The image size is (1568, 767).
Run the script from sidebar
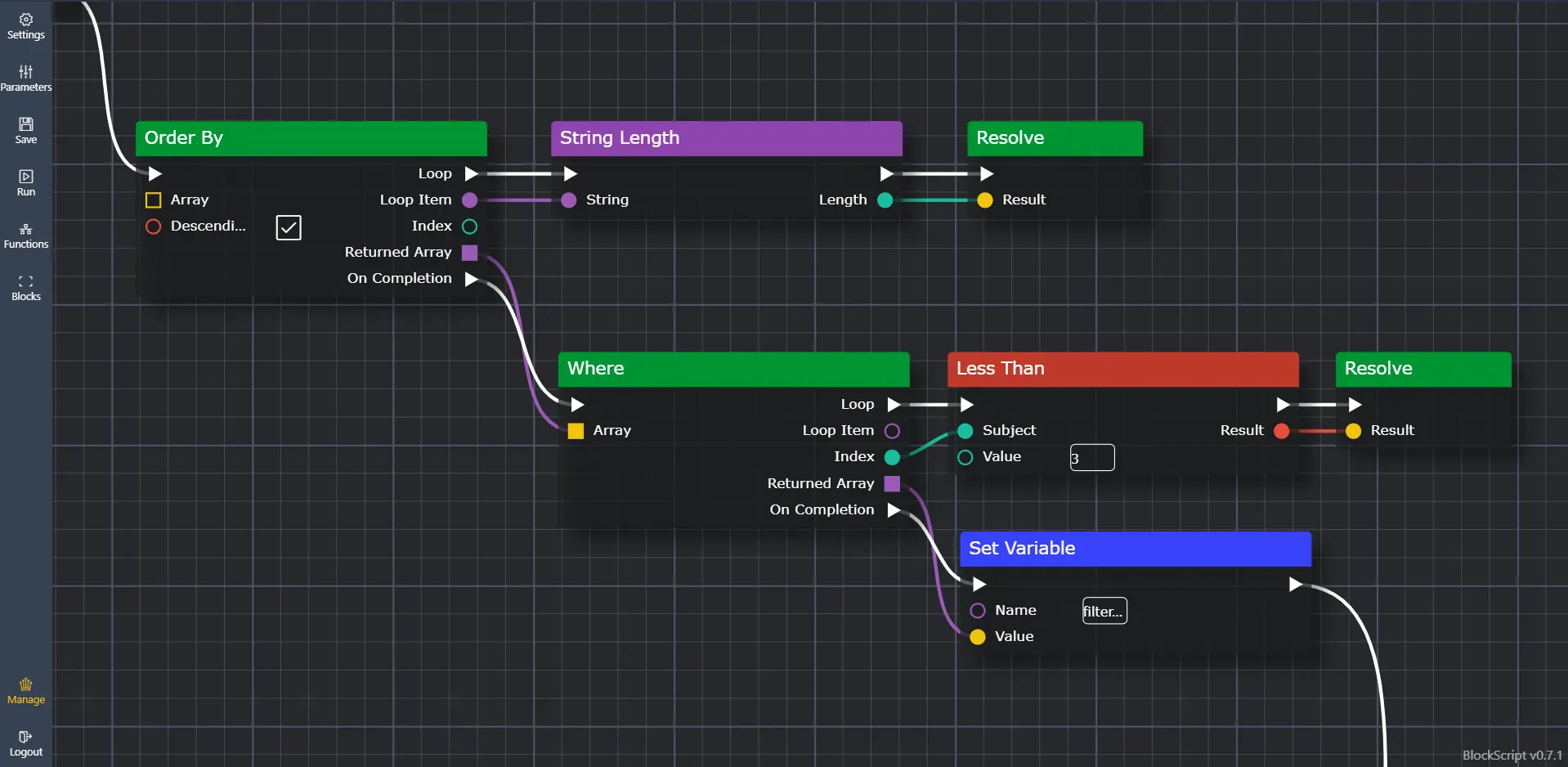(26, 183)
